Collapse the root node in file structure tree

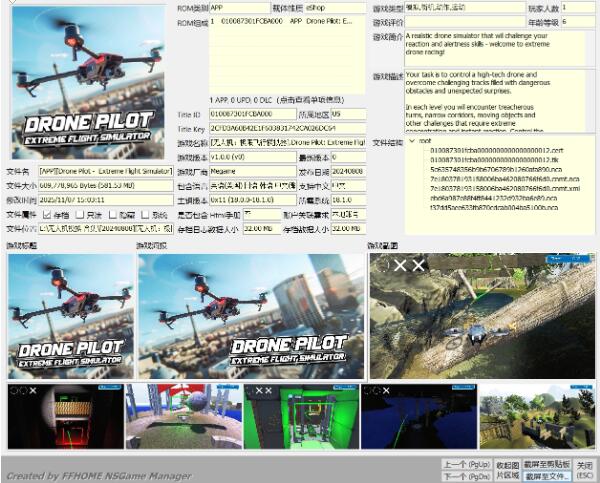pos(412,141)
